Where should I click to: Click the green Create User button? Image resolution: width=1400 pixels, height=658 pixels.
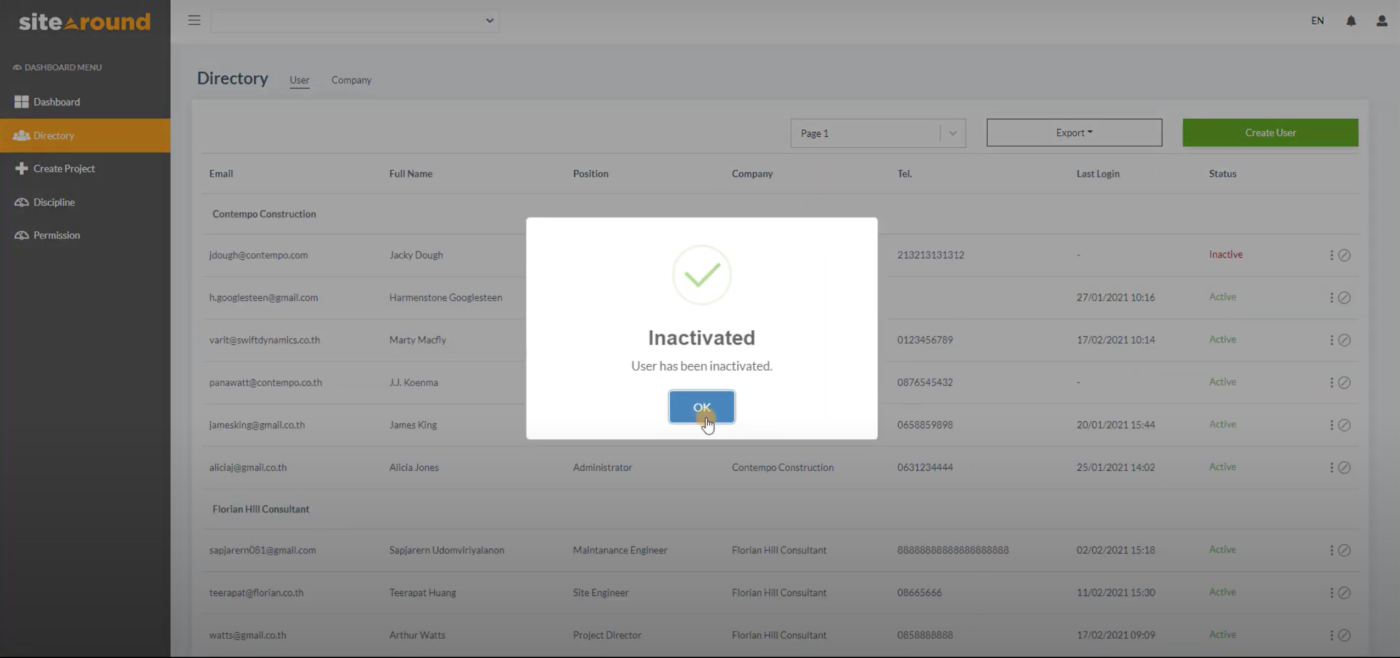[1270, 132]
